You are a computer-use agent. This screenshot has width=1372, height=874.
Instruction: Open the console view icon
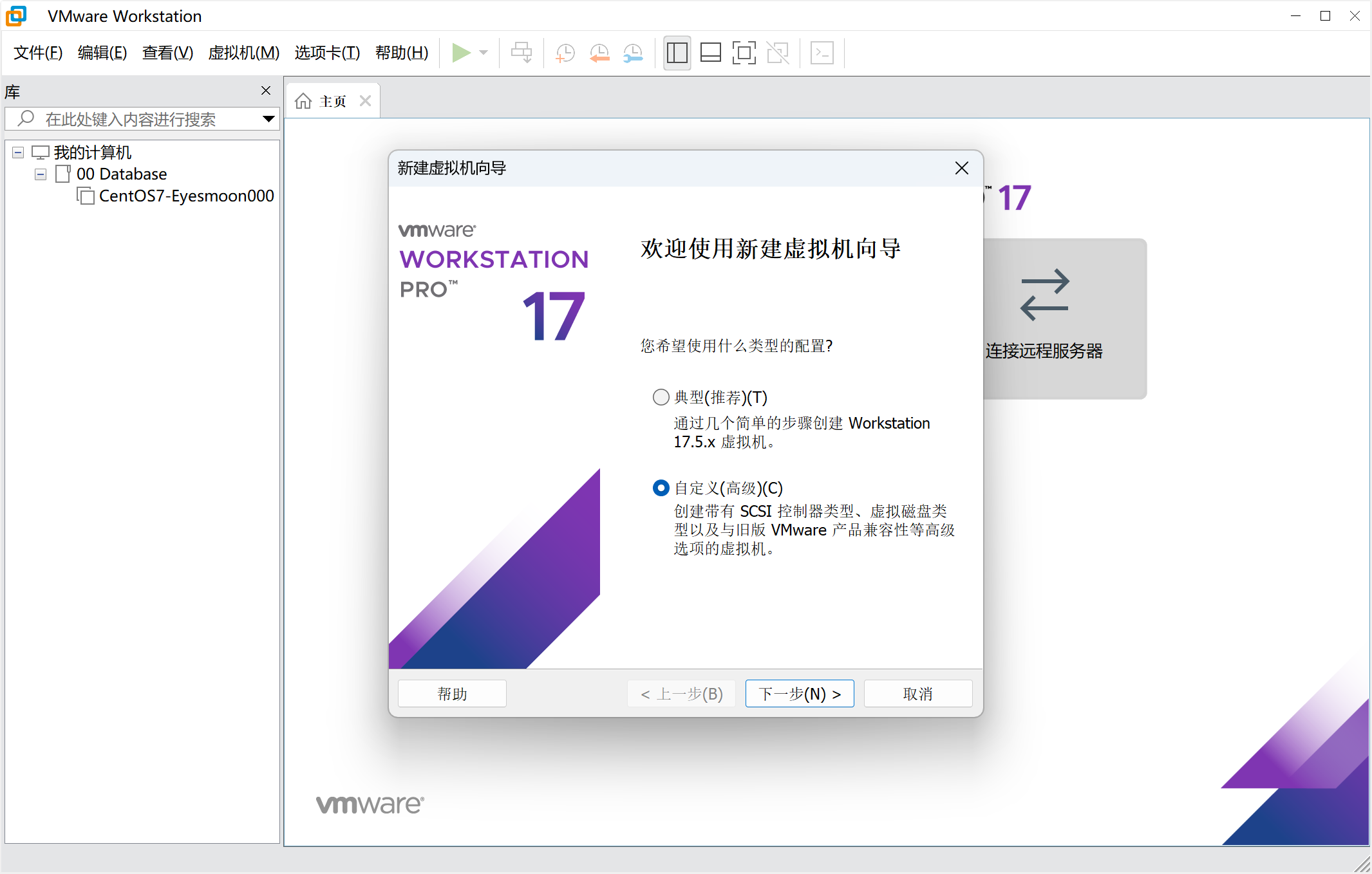pos(822,53)
